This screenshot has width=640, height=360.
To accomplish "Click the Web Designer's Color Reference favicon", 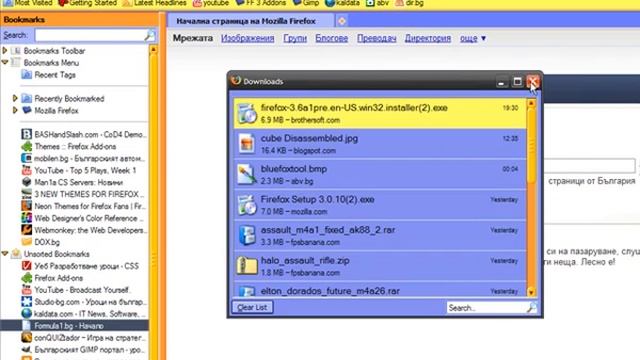I will pos(27,218).
